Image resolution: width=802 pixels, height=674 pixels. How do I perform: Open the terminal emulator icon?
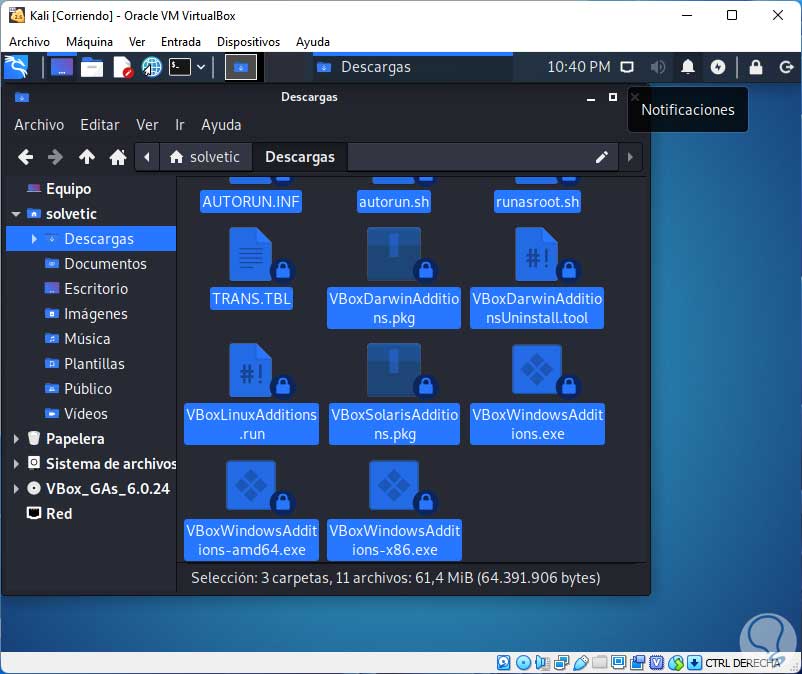tap(180, 67)
